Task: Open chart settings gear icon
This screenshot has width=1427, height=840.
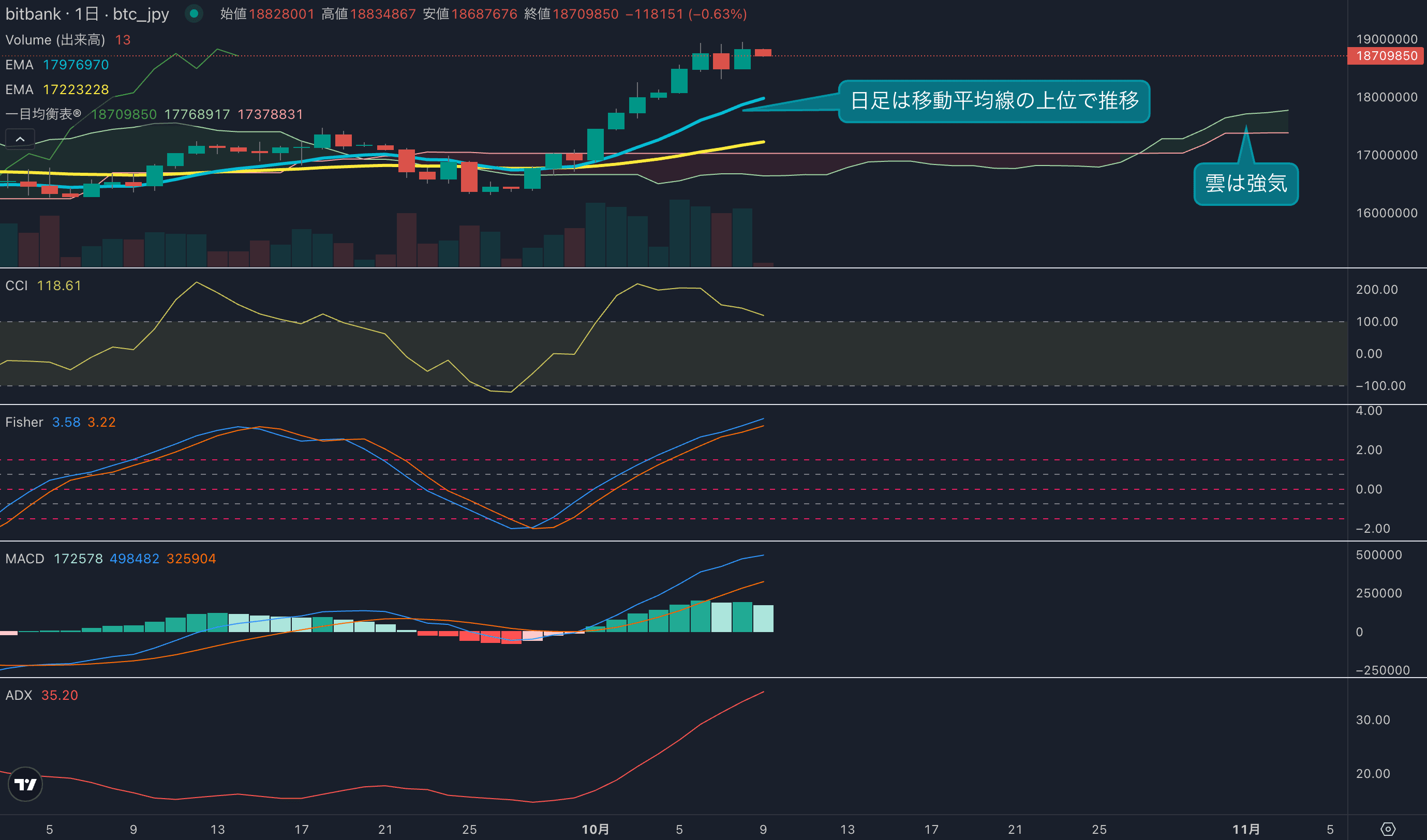Action: click(1388, 829)
